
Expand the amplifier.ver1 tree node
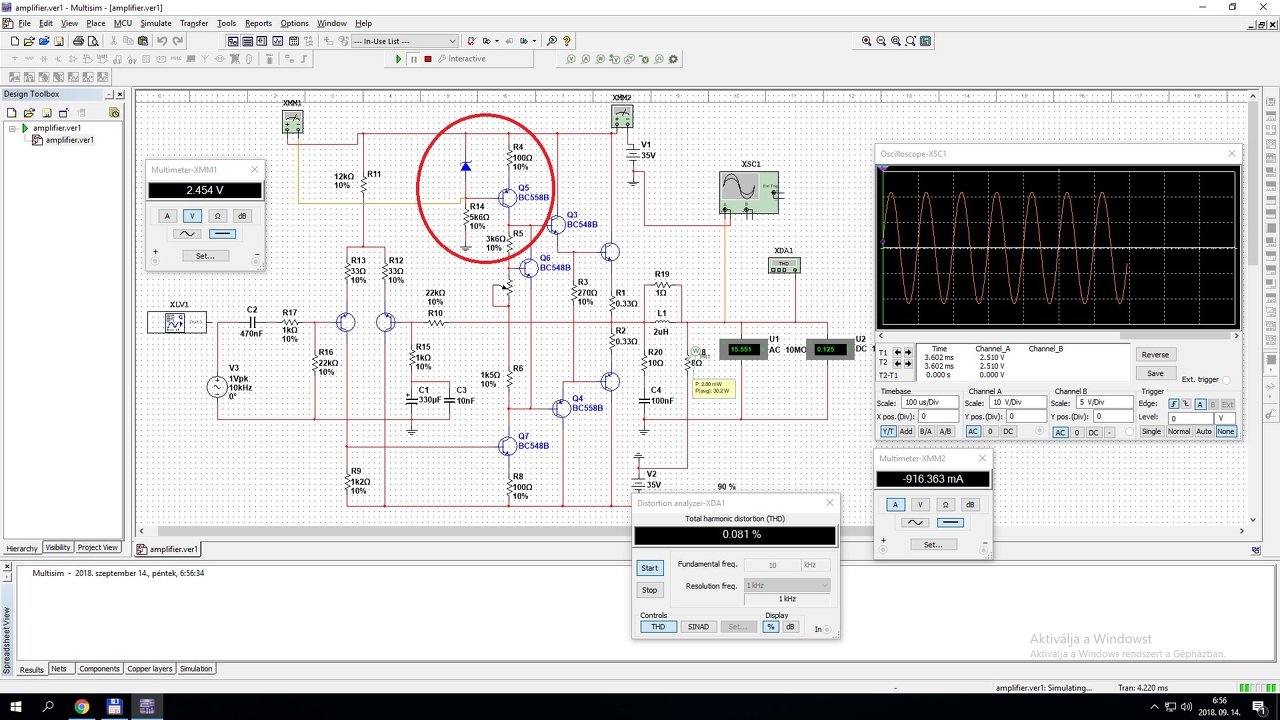[x=13, y=128]
